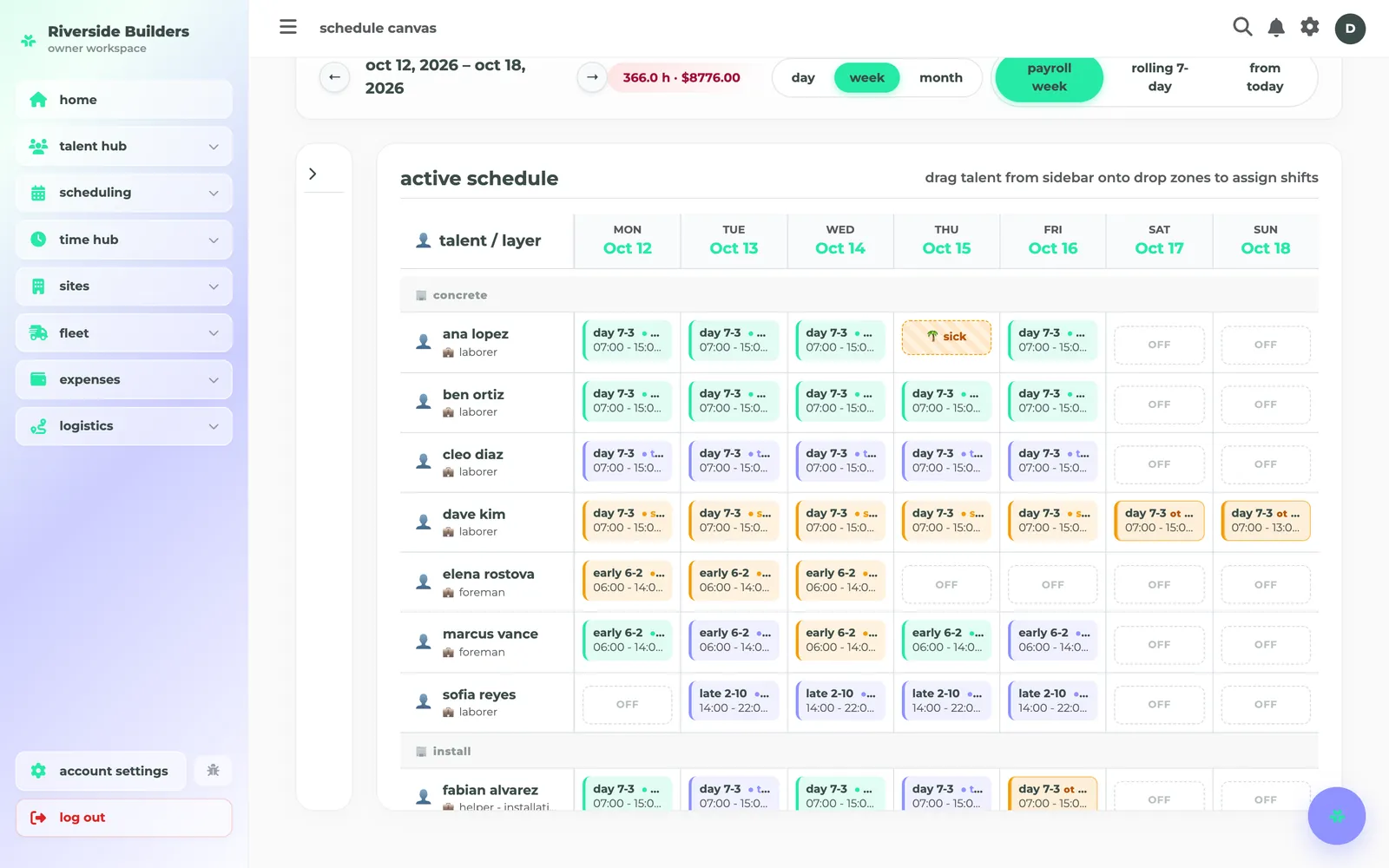Select rolling 7-day mode
The image size is (1389, 868).
1160,77
